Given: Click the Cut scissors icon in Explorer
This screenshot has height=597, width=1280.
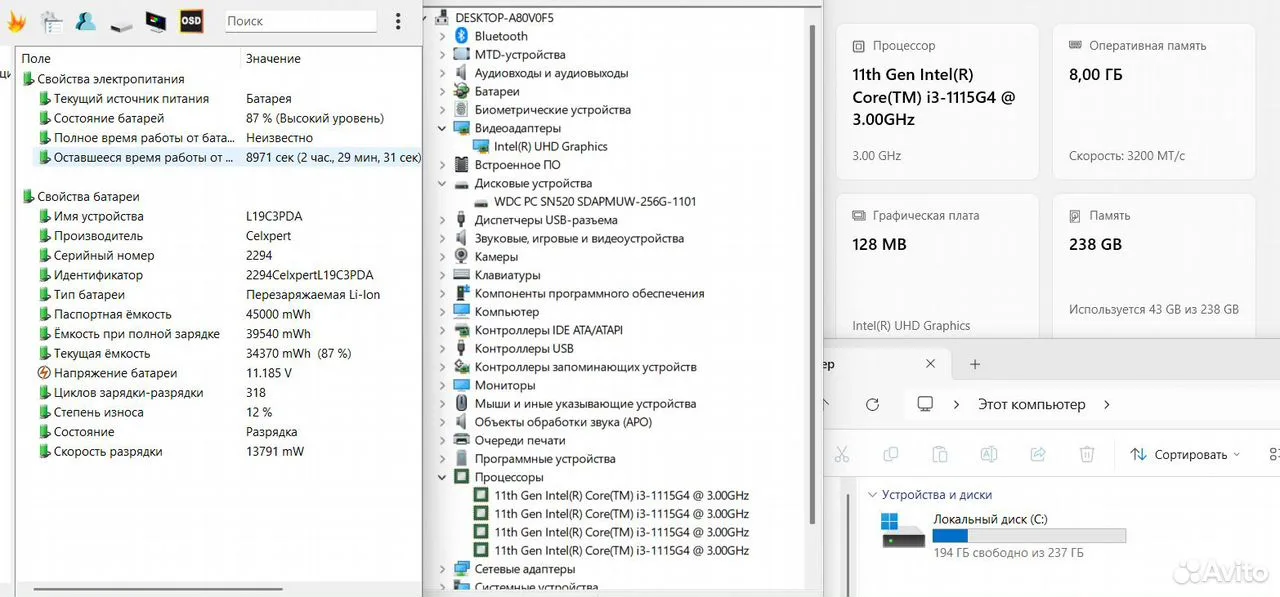Looking at the screenshot, I should (841, 454).
